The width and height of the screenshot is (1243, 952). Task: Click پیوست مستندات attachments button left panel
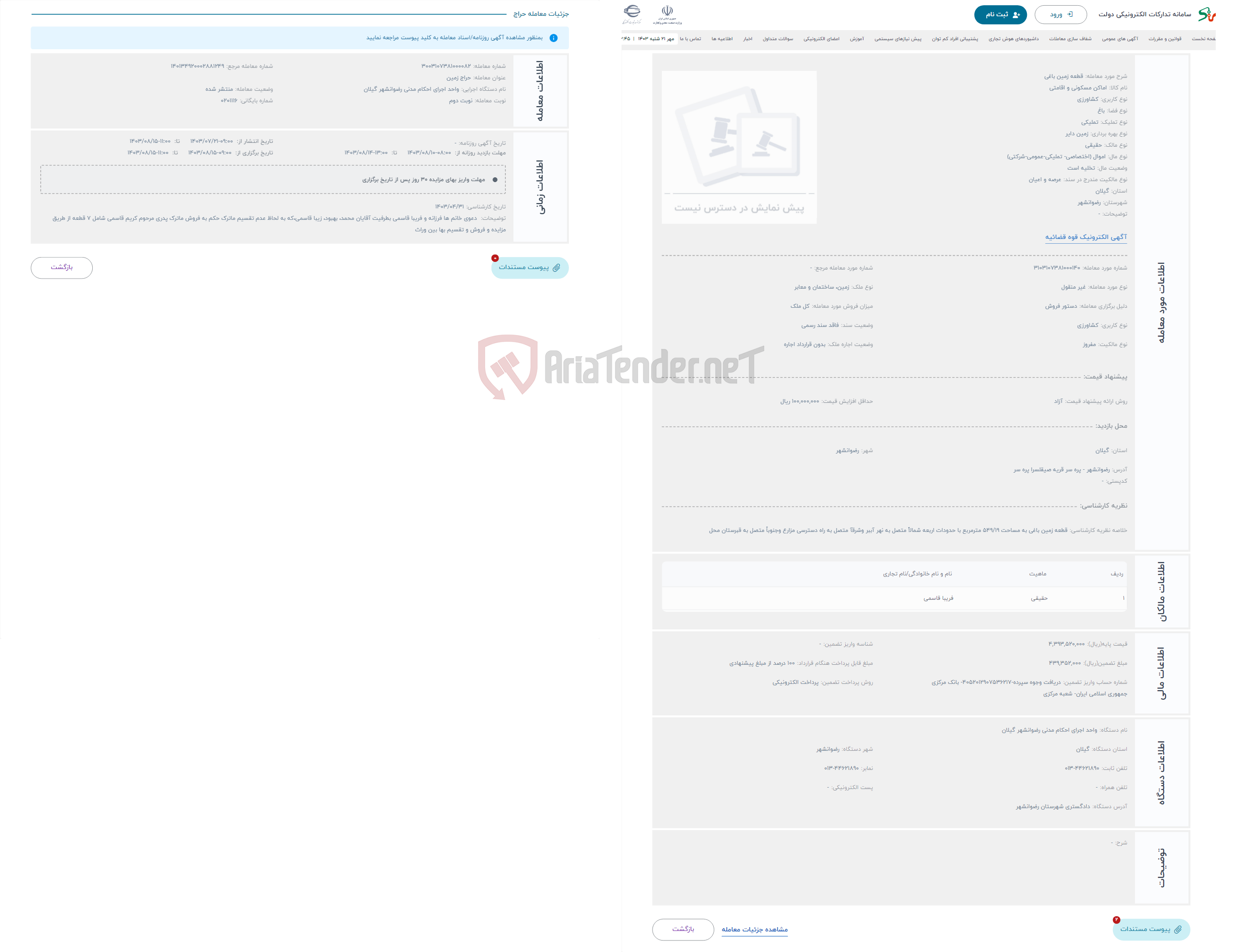click(529, 268)
